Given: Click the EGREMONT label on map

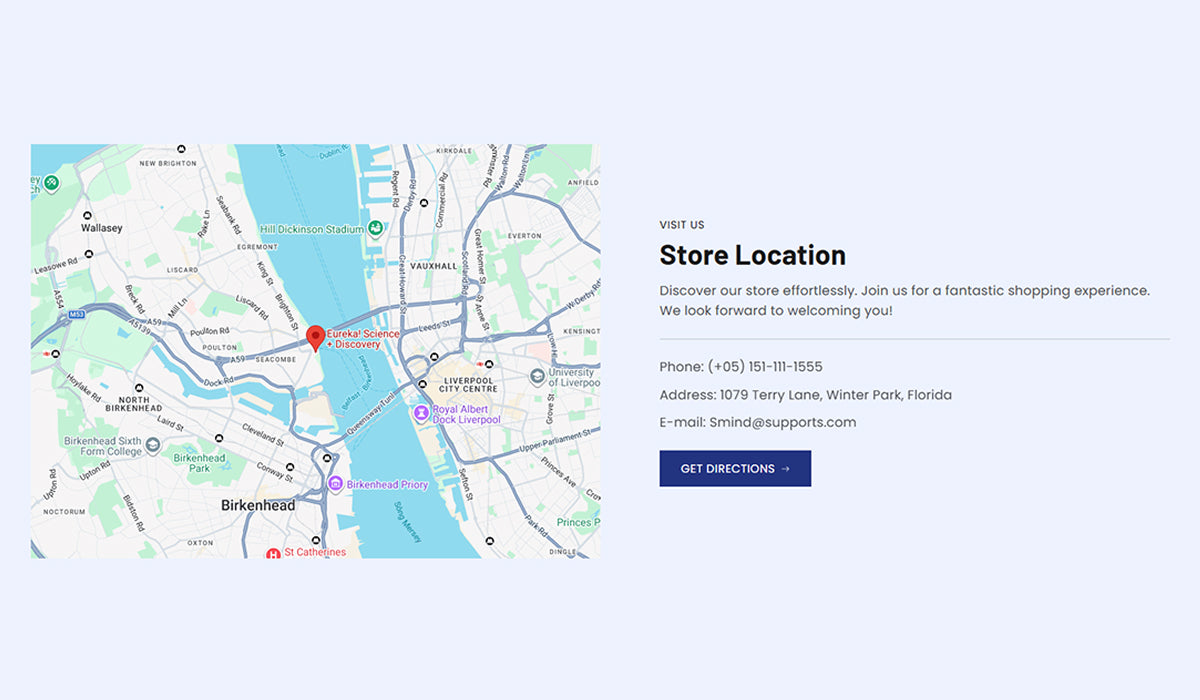Looking at the screenshot, I should (258, 247).
